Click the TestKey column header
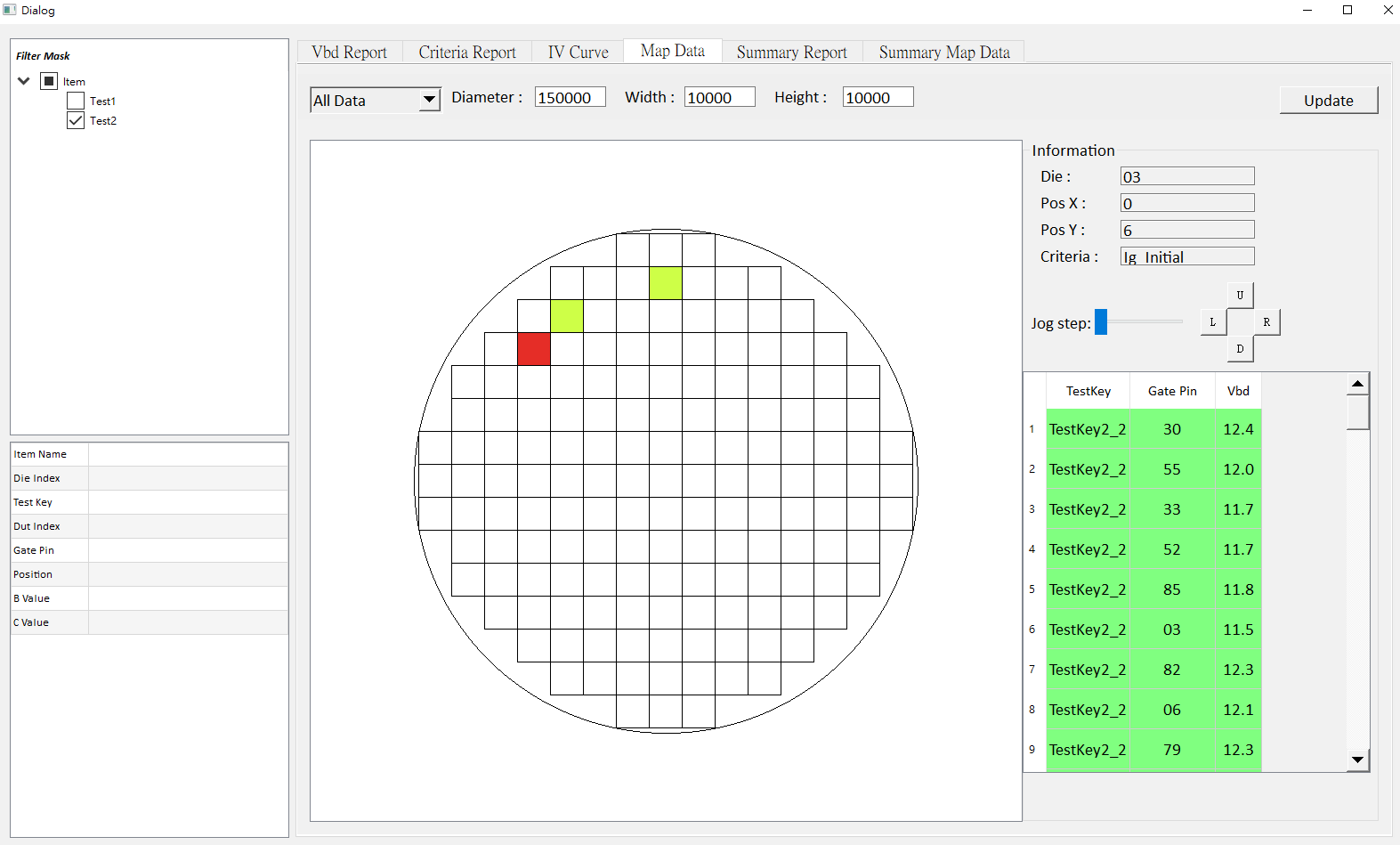This screenshot has width=1400, height=845. 1088,391
